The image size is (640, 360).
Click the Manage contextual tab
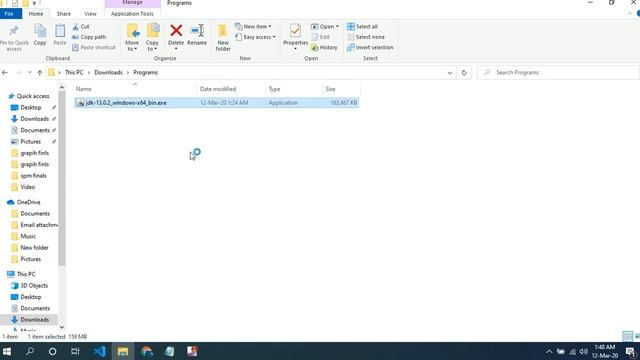point(133,3)
